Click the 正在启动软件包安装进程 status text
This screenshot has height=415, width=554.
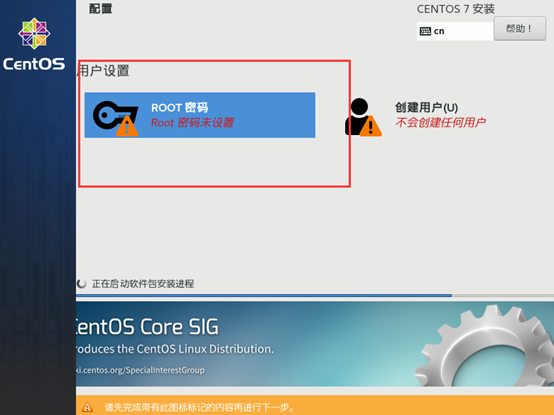click(143, 284)
